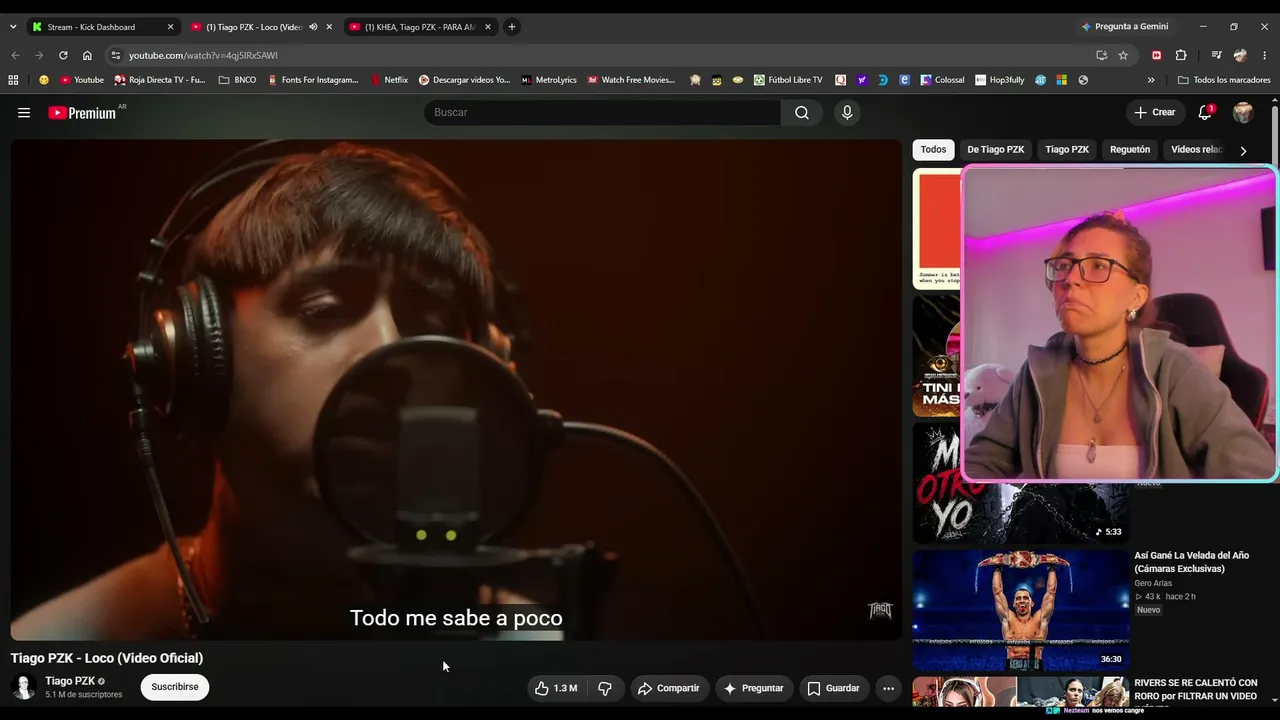This screenshot has height=720, width=1280.
Task: Close the Stream - Kick Dashboard tab
Action: pos(170,27)
